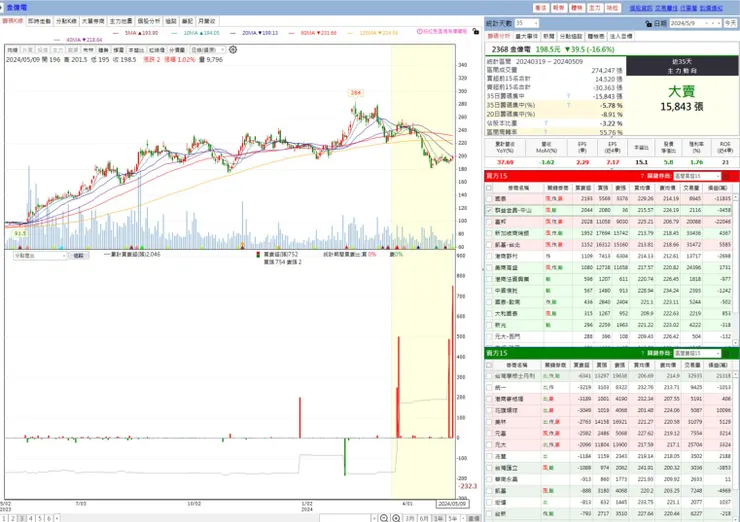
Task: Click help icon beside 區間周轉率
Action: (x=546, y=132)
